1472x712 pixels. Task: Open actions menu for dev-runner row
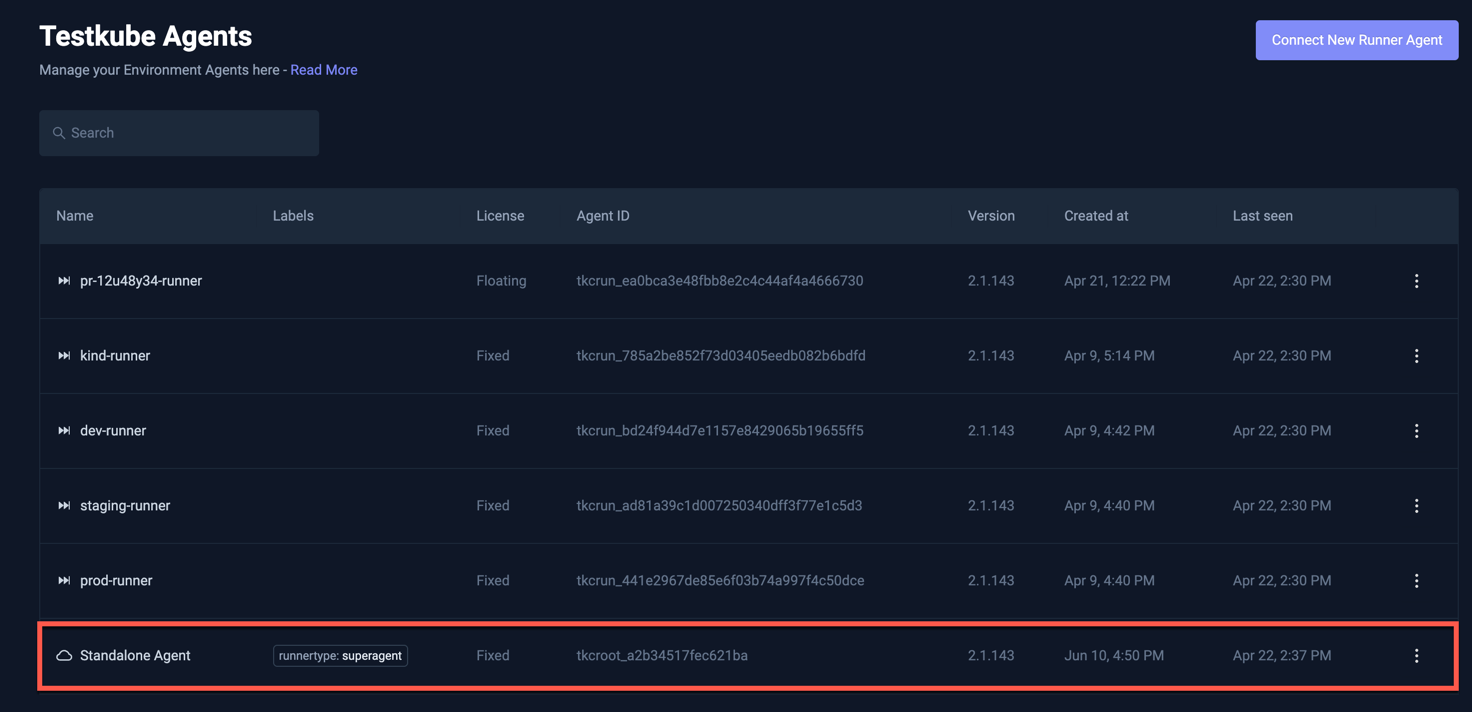coord(1416,431)
